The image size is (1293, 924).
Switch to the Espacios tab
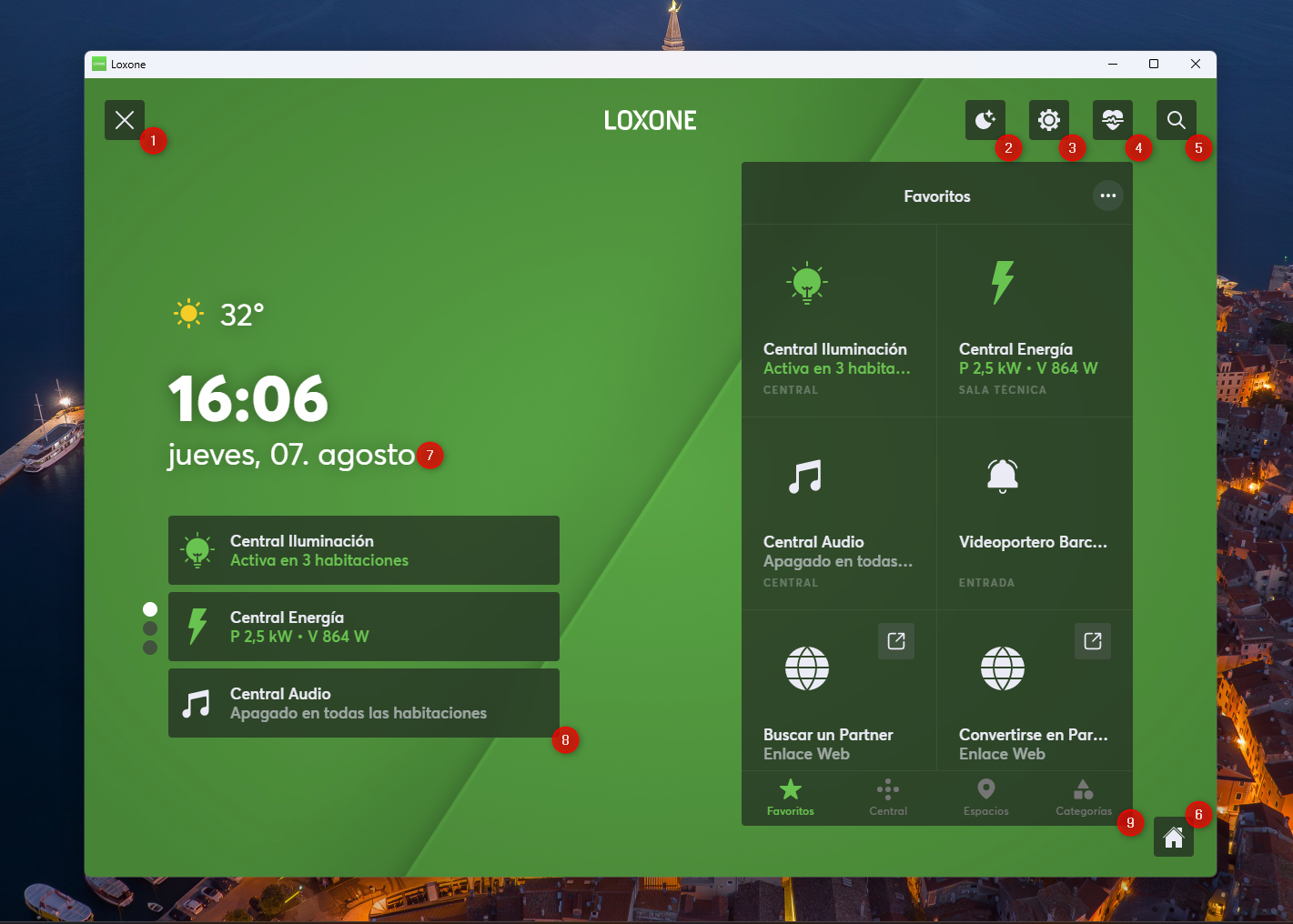pyautogui.click(x=985, y=798)
